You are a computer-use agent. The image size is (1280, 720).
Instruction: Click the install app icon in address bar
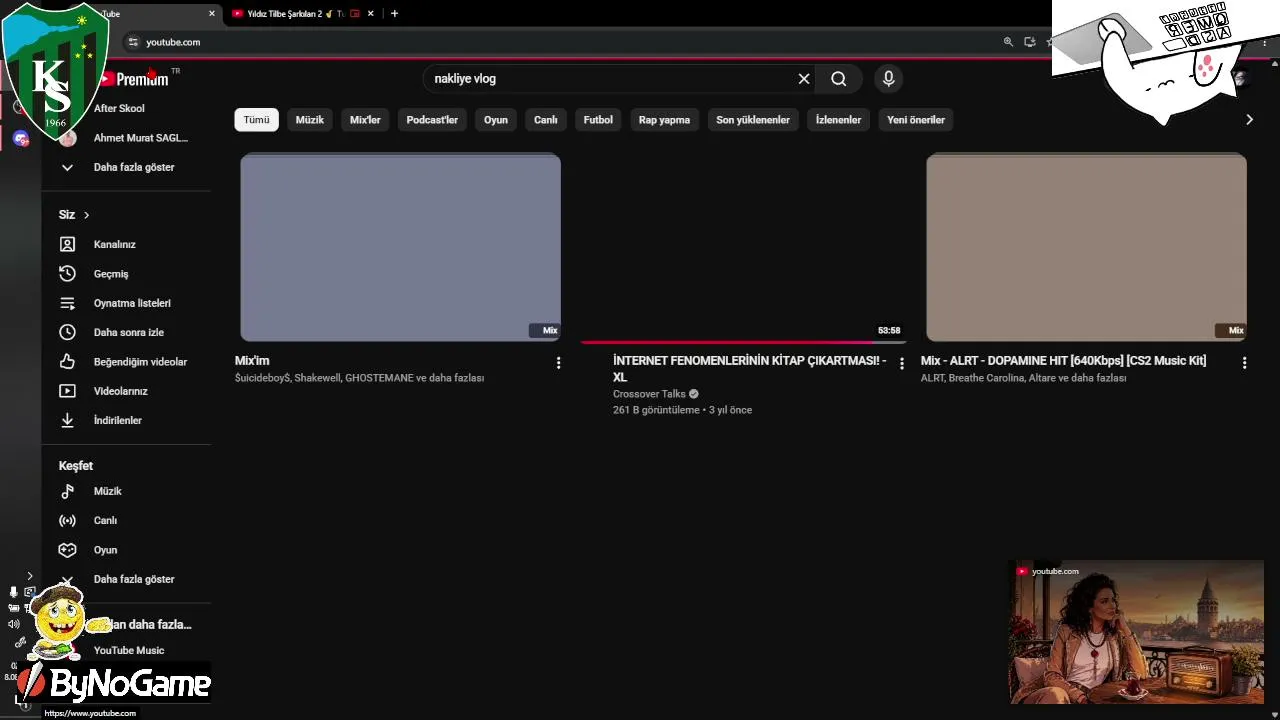coord(1029,42)
